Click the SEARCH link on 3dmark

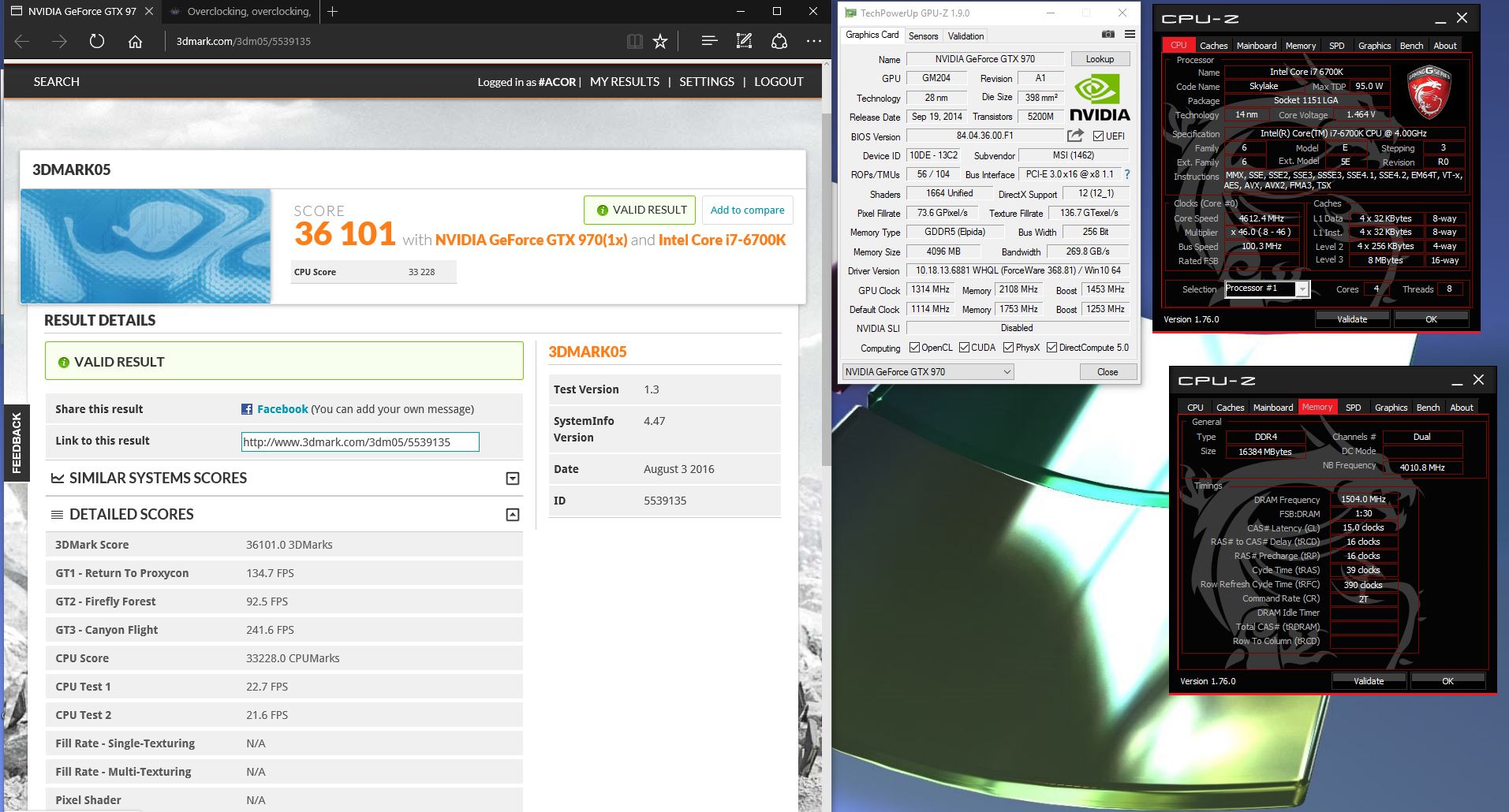tap(56, 81)
